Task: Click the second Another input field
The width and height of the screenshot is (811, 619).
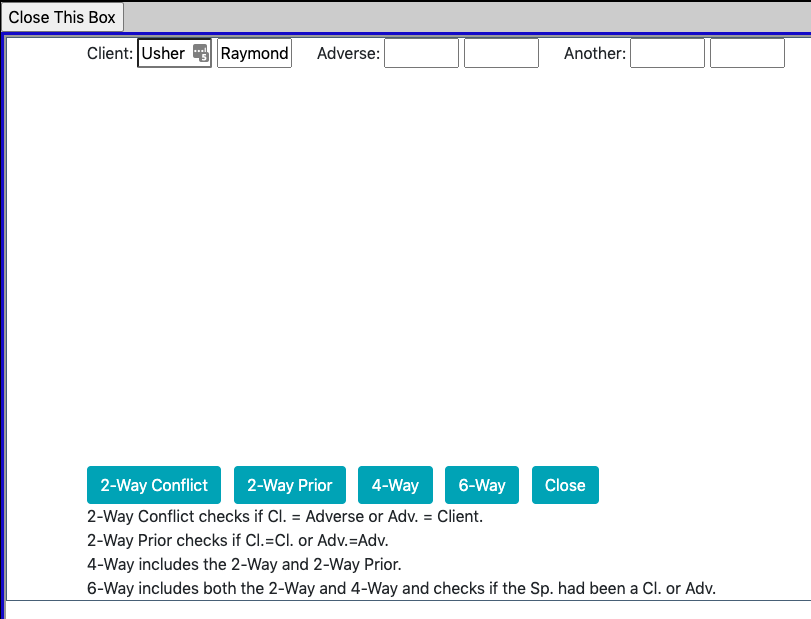Action: pyautogui.click(x=747, y=54)
